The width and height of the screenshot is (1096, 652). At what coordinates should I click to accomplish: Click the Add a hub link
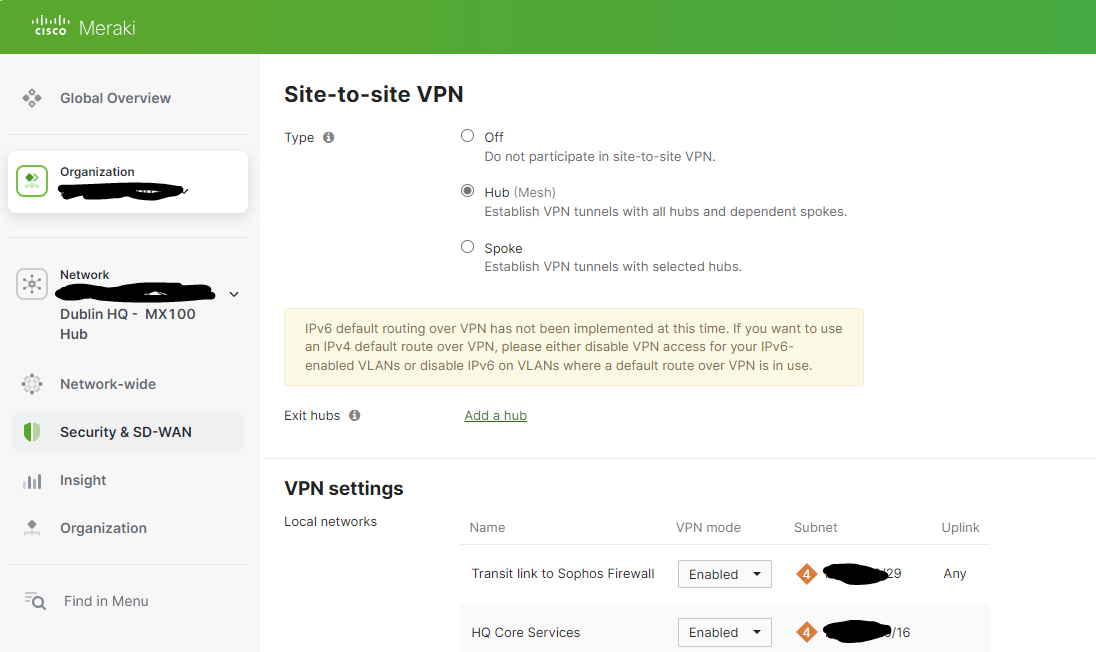tap(495, 415)
